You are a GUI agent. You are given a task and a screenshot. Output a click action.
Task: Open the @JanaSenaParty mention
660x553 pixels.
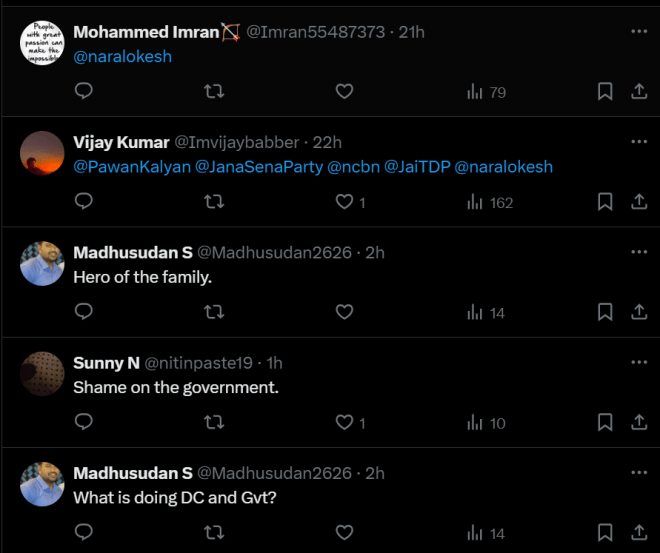coord(259,167)
